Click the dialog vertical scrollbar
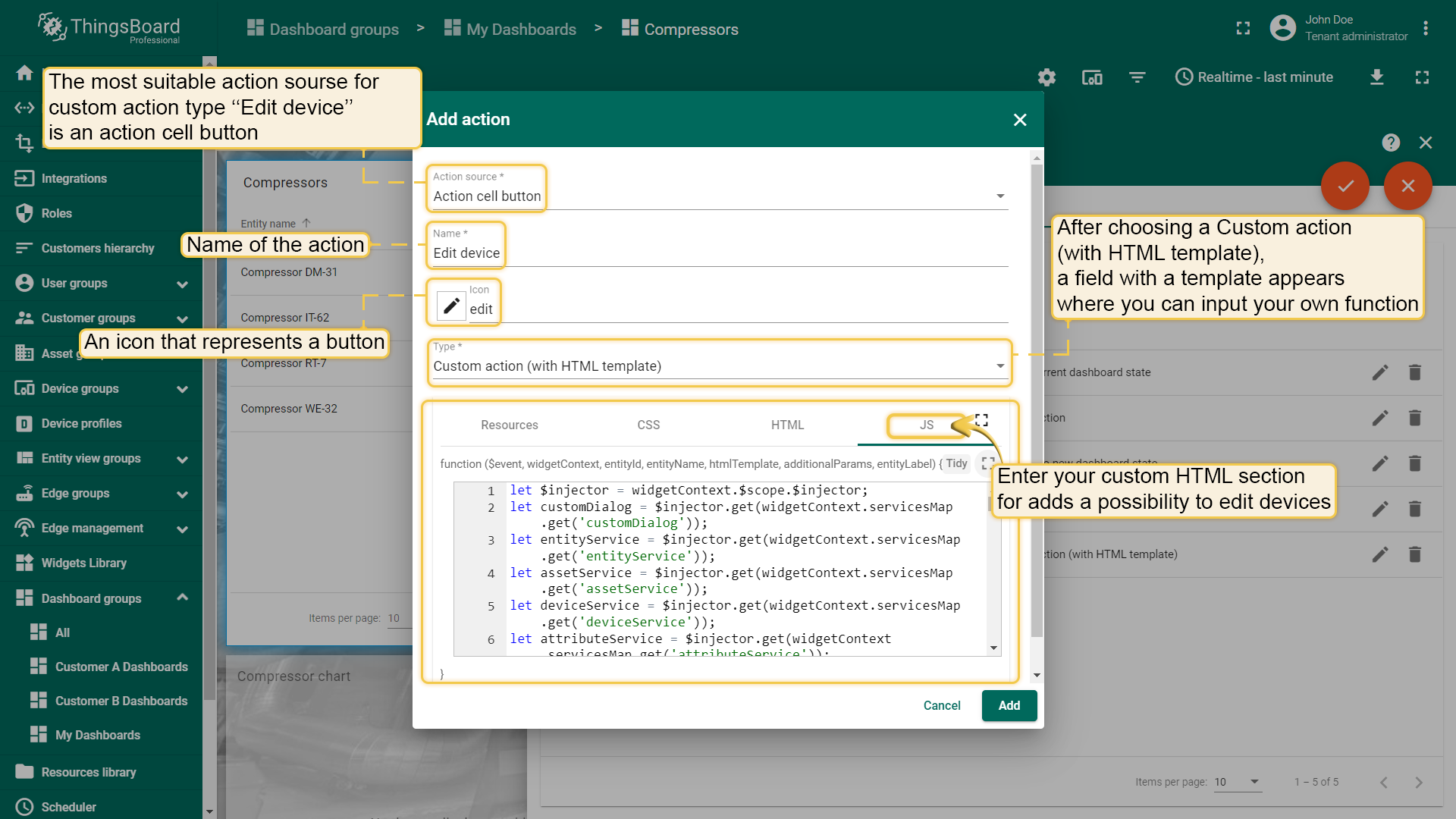 coord(1037,402)
